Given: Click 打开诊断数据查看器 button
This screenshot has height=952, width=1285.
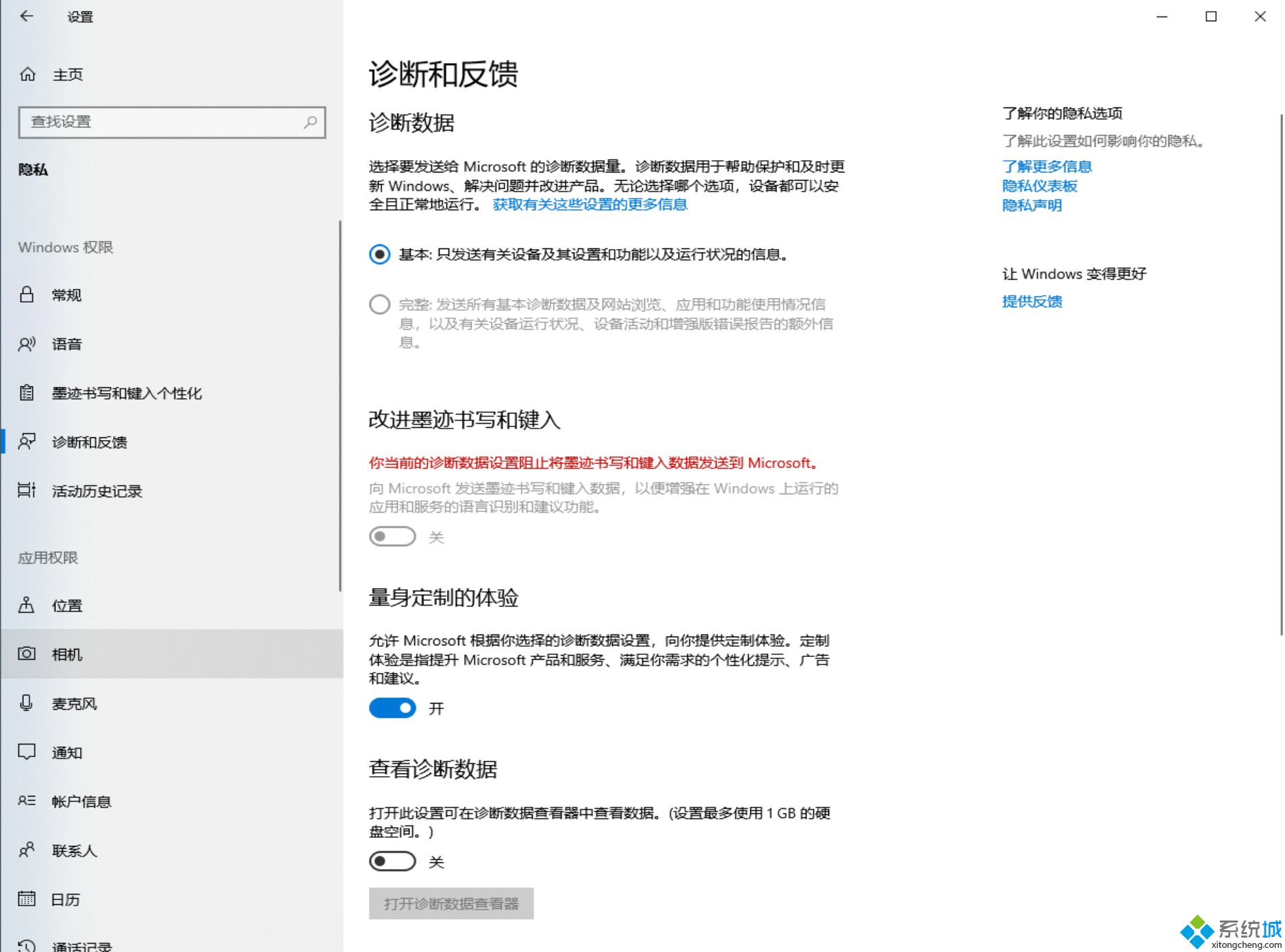Looking at the screenshot, I should (451, 903).
